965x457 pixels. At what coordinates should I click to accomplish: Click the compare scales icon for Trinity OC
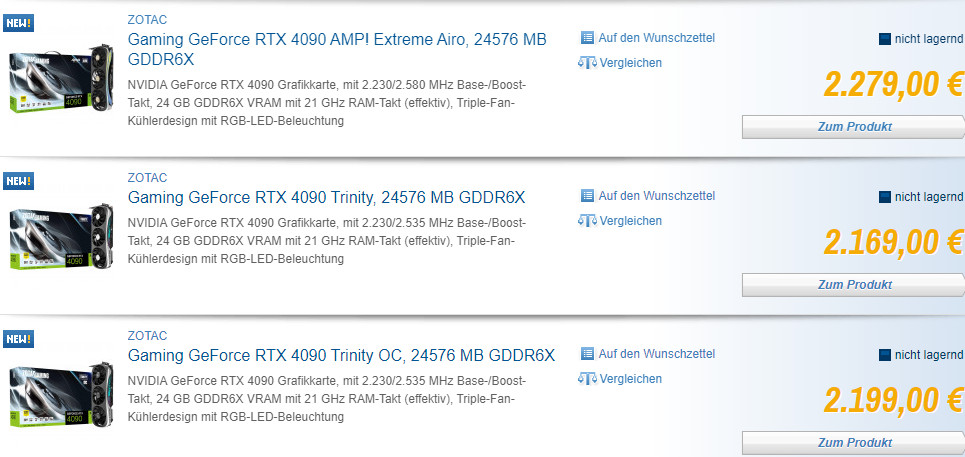pos(587,379)
